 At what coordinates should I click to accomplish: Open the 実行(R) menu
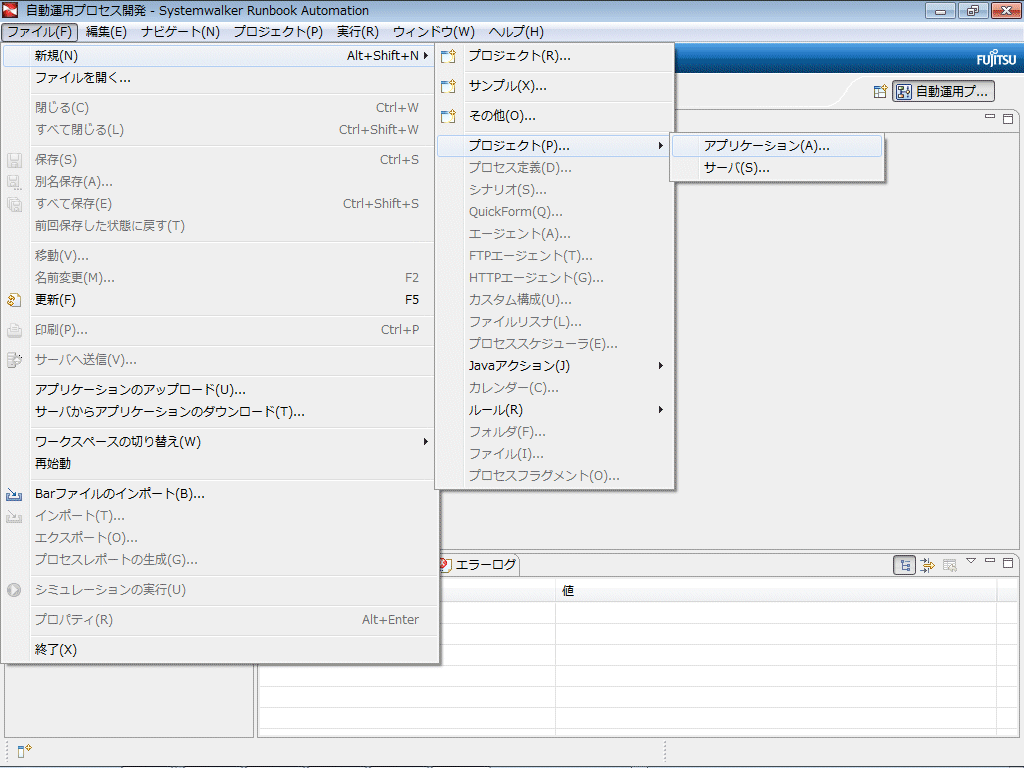point(358,32)
